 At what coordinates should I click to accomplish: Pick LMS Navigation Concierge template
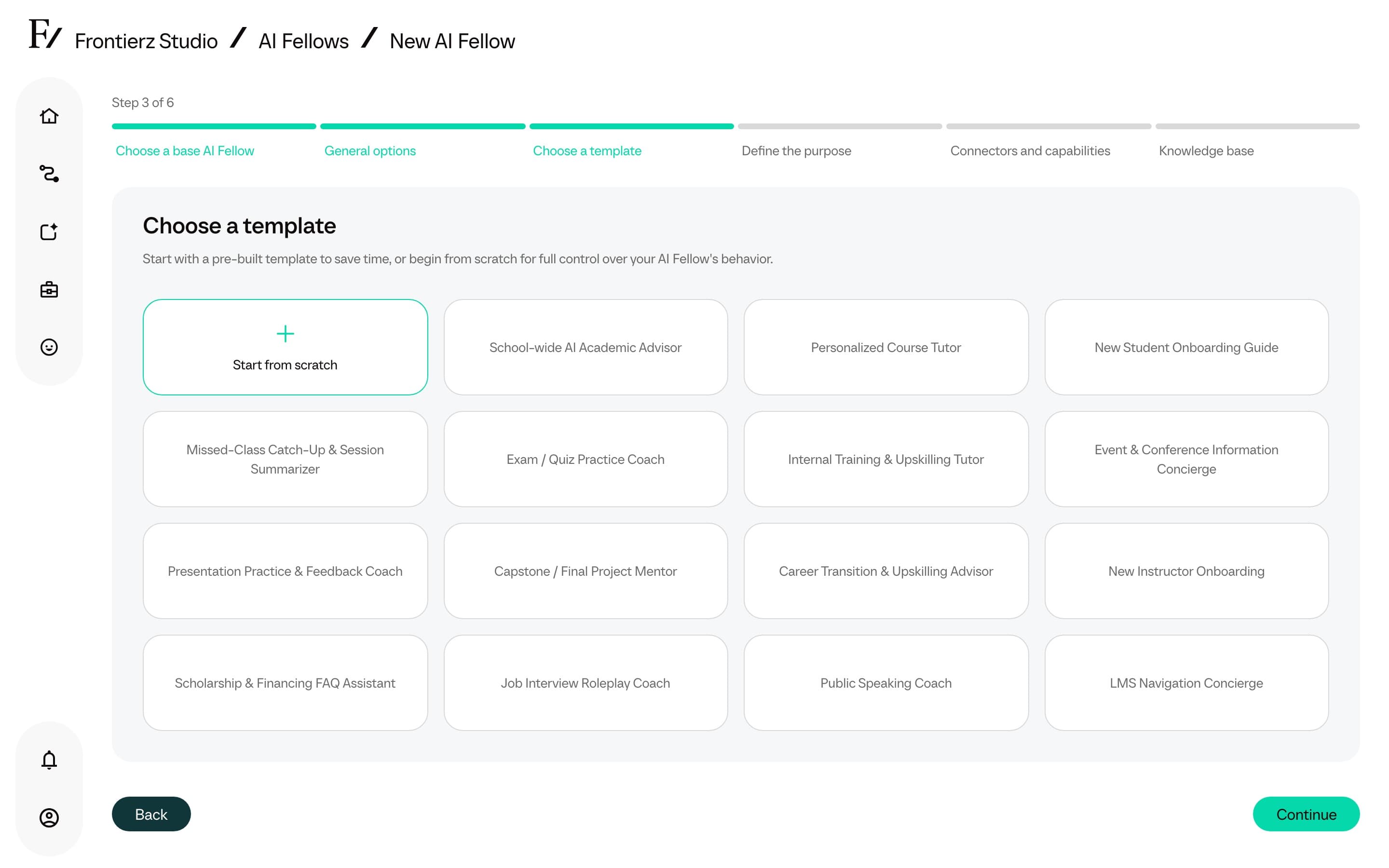(1186, 682)
